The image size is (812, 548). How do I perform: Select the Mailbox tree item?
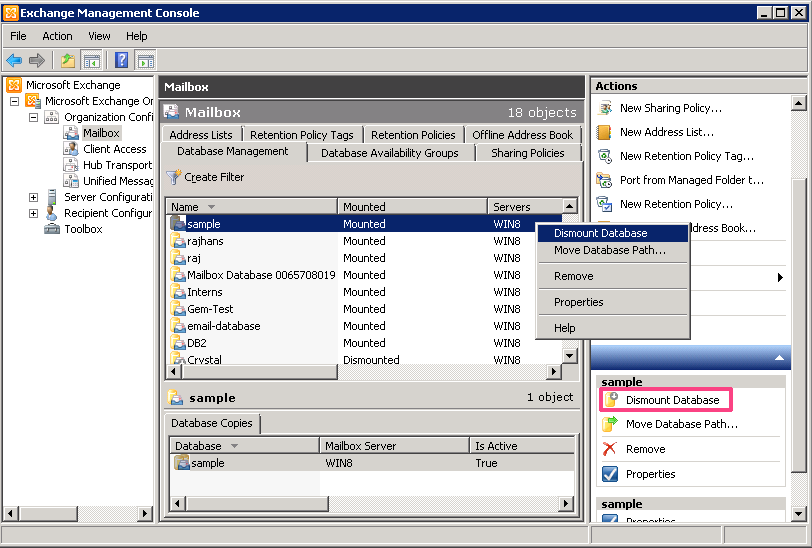point(101,133)
